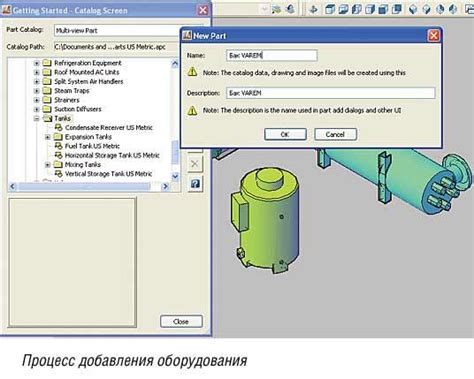This screenshot has width=474, height=379.
Task: Select the Left view cube icon
Action: [356, 9]
